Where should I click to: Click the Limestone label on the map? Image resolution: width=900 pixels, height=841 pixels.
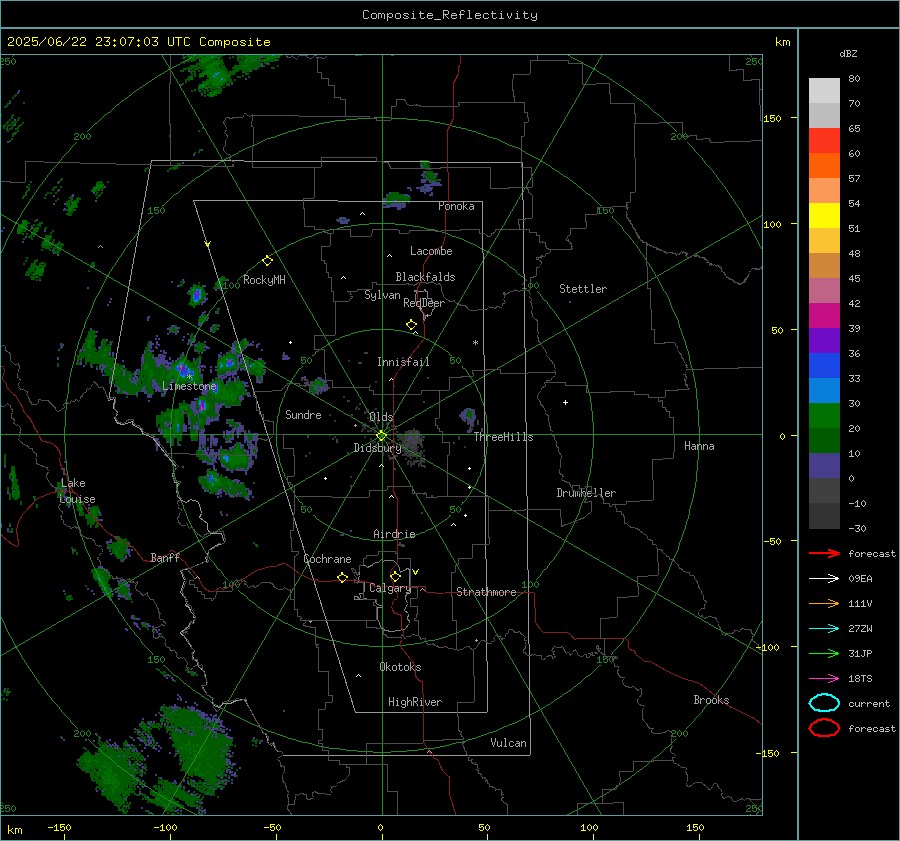189,386
